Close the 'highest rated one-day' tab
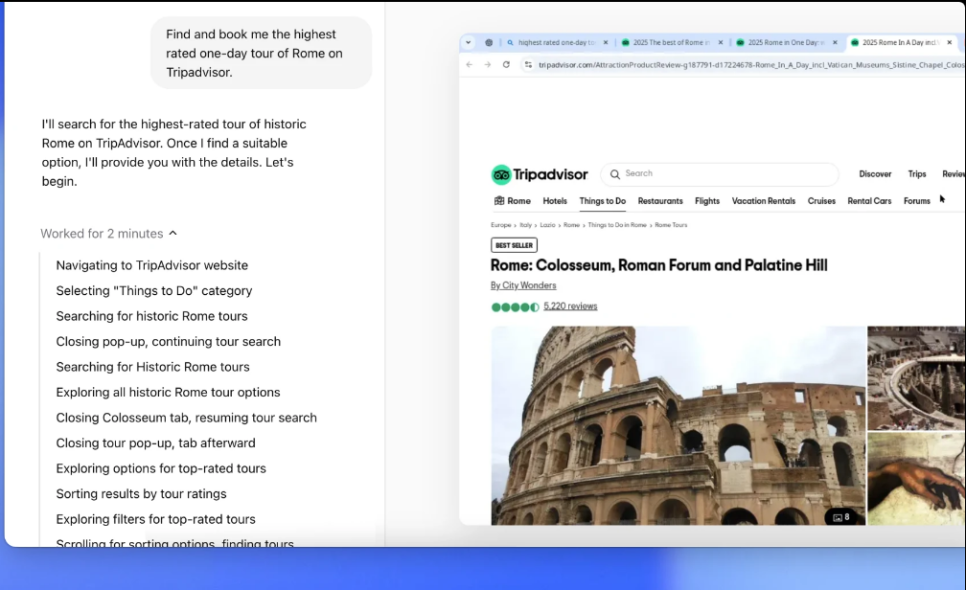 click(x=606, y=42)
